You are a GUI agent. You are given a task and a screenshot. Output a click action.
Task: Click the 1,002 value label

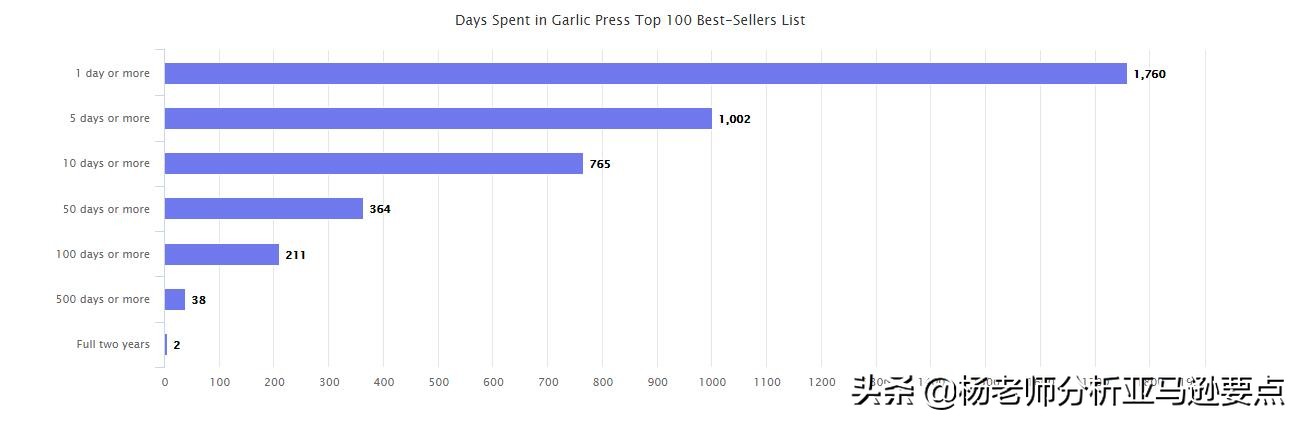[x=734, y=120]
